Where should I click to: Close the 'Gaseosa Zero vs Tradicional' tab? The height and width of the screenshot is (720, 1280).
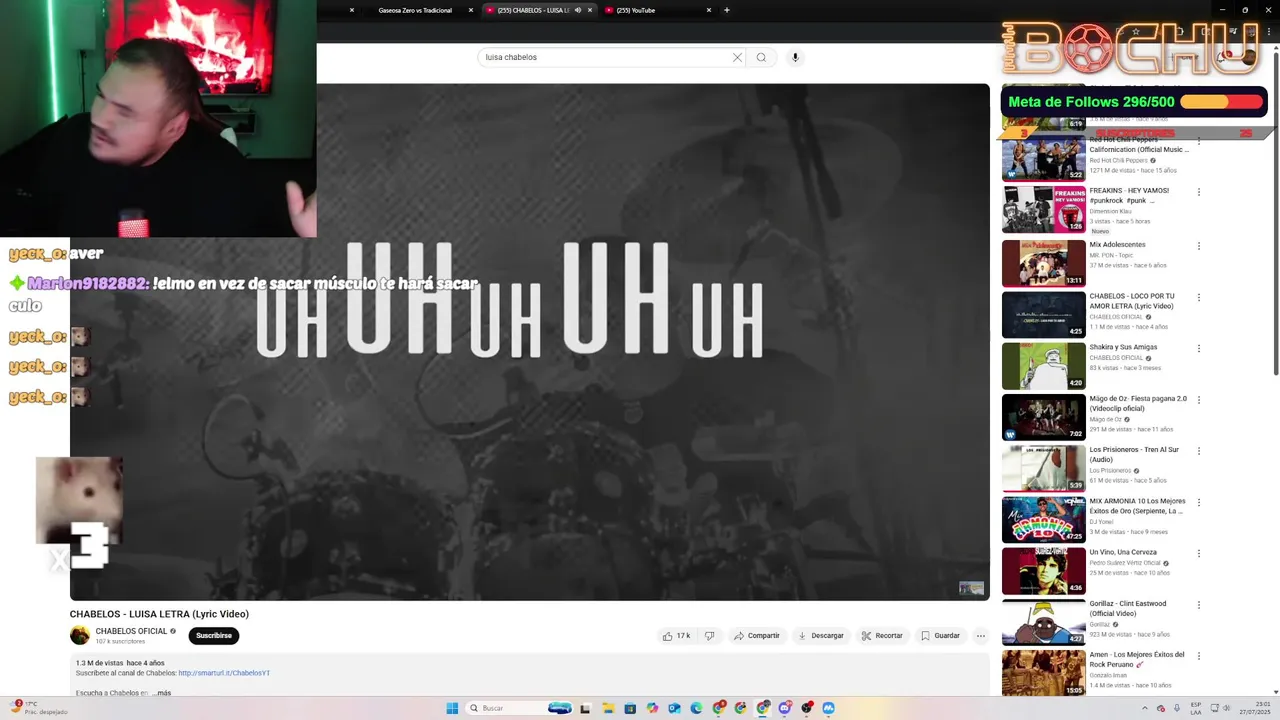(470, 10)
